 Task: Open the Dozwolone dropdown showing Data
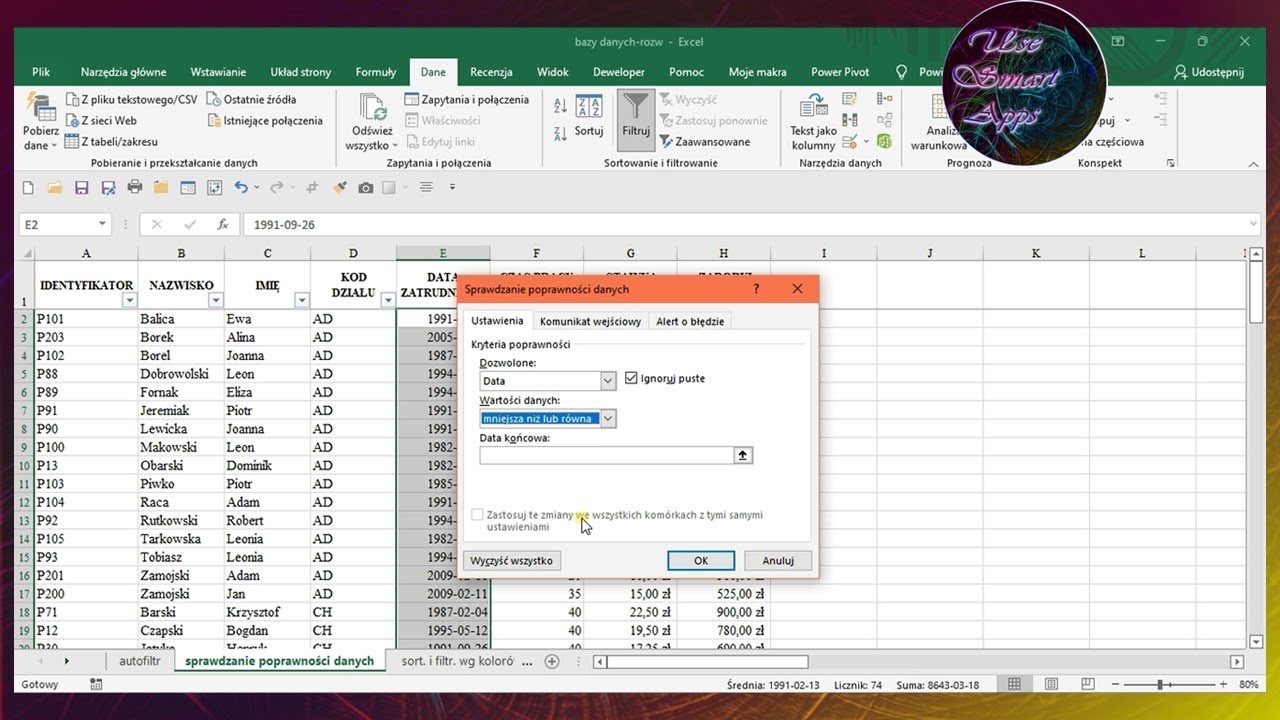[x=608, y=381]
